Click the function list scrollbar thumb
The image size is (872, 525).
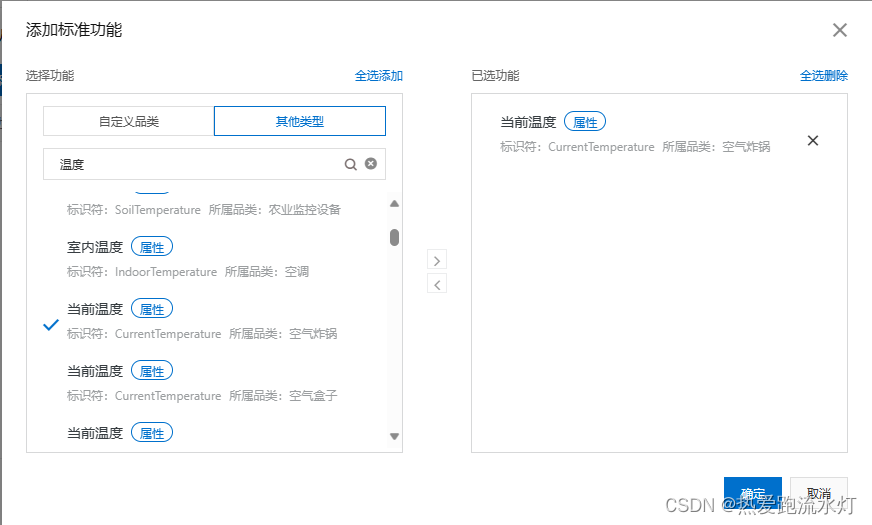coord(394,237)
